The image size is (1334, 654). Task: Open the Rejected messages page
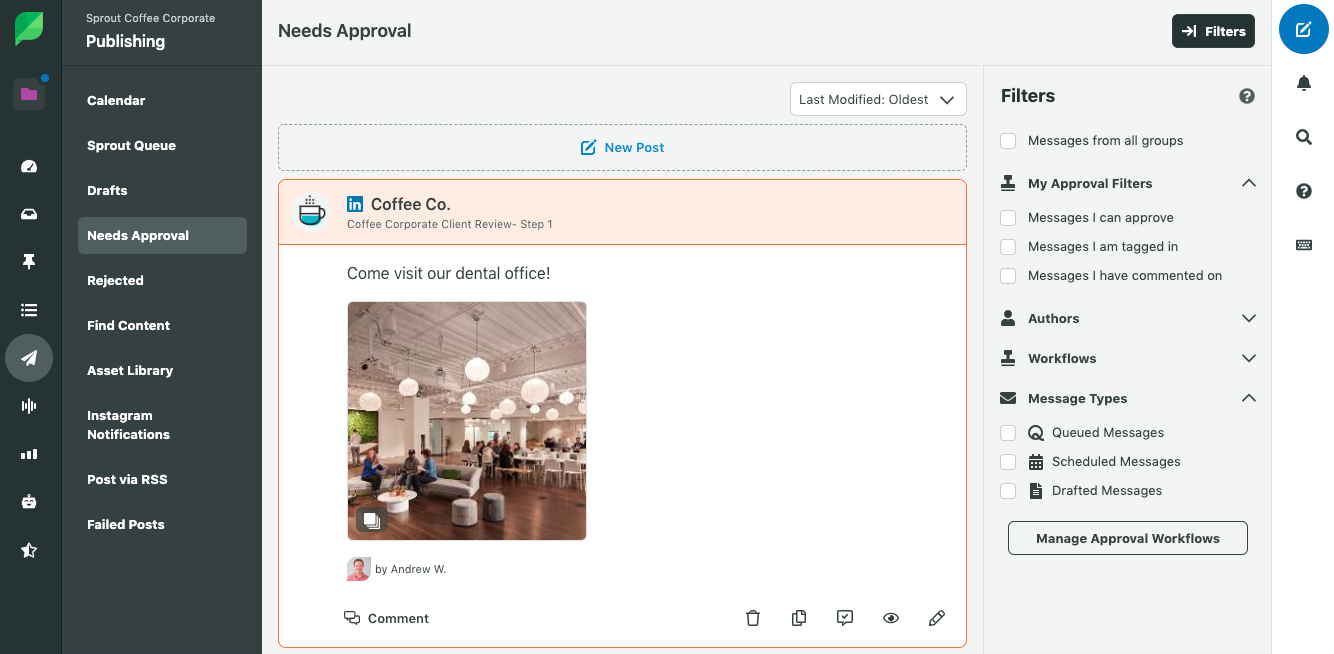tap(162, 280)
